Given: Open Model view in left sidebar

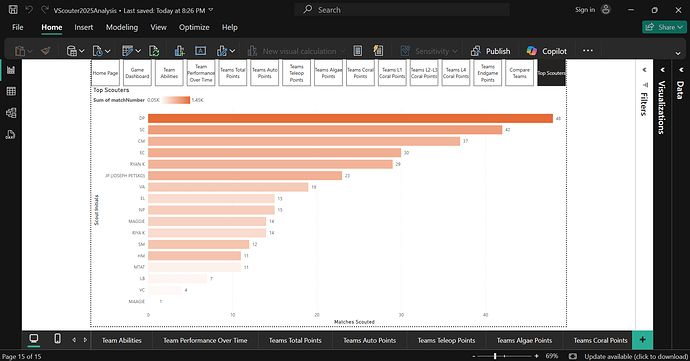Looking at the screenshot, I should [x=11, y=113].
